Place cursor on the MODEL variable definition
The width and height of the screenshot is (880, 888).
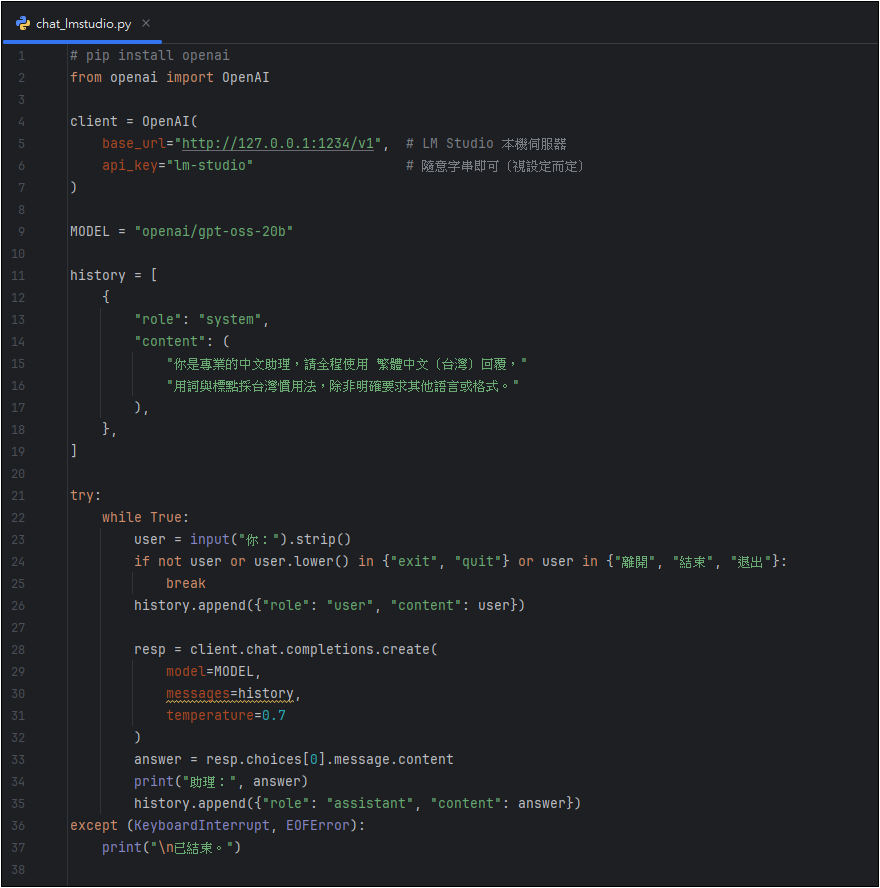pyautogui.click(x=90, y=231)
